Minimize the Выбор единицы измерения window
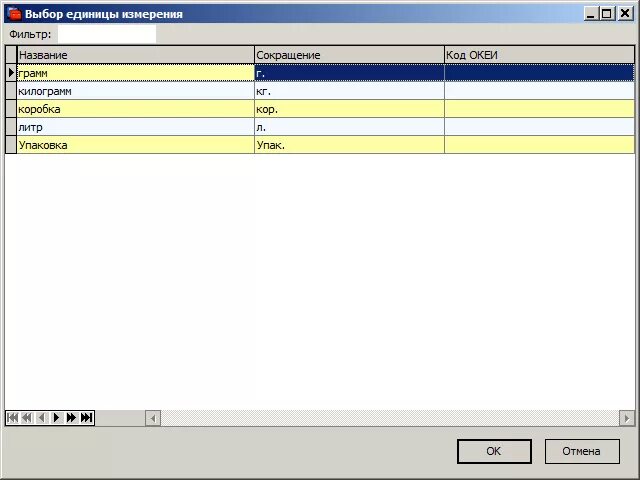 [591, 14]
